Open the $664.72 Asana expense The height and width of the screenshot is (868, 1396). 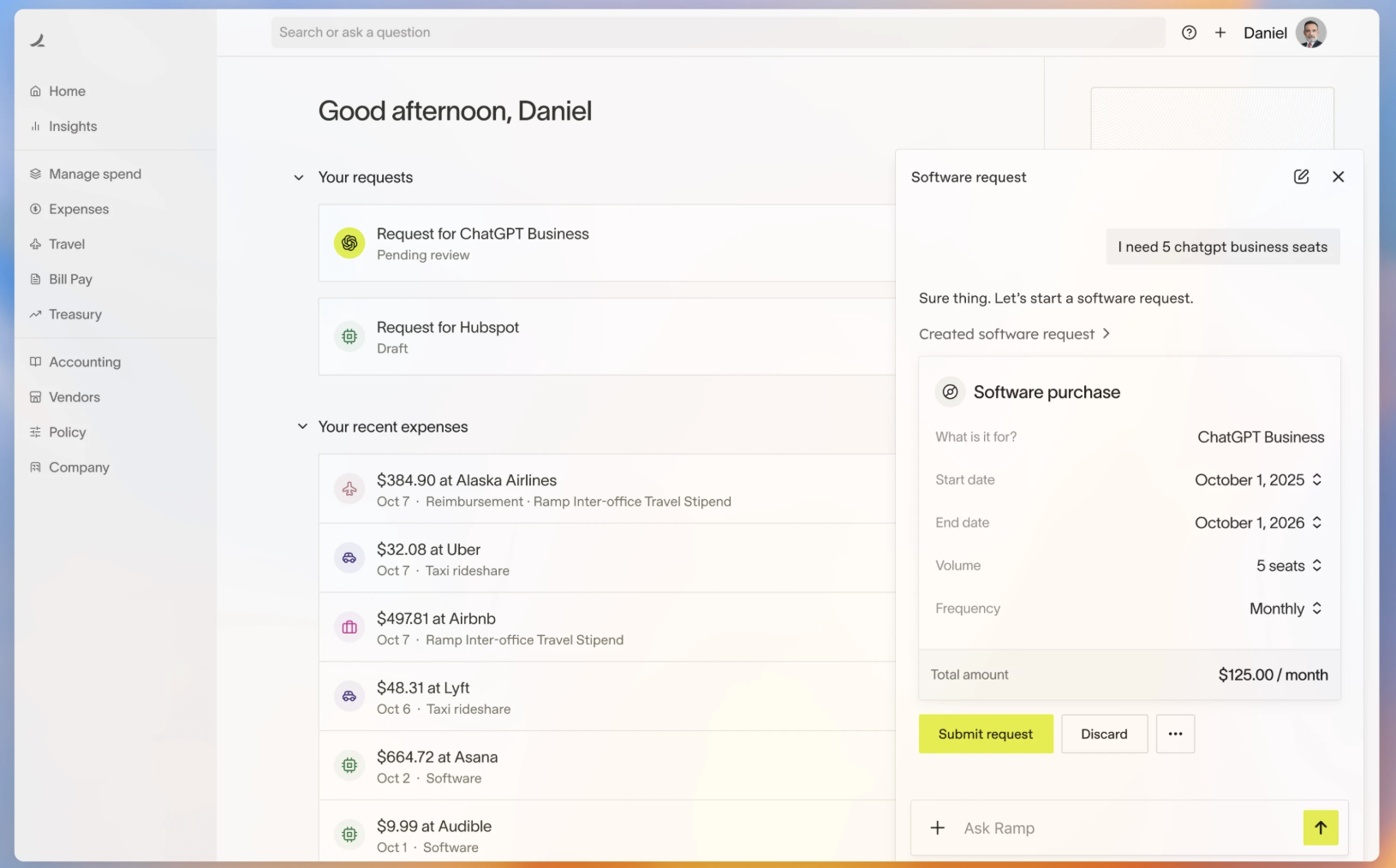(x=607, y=765)
